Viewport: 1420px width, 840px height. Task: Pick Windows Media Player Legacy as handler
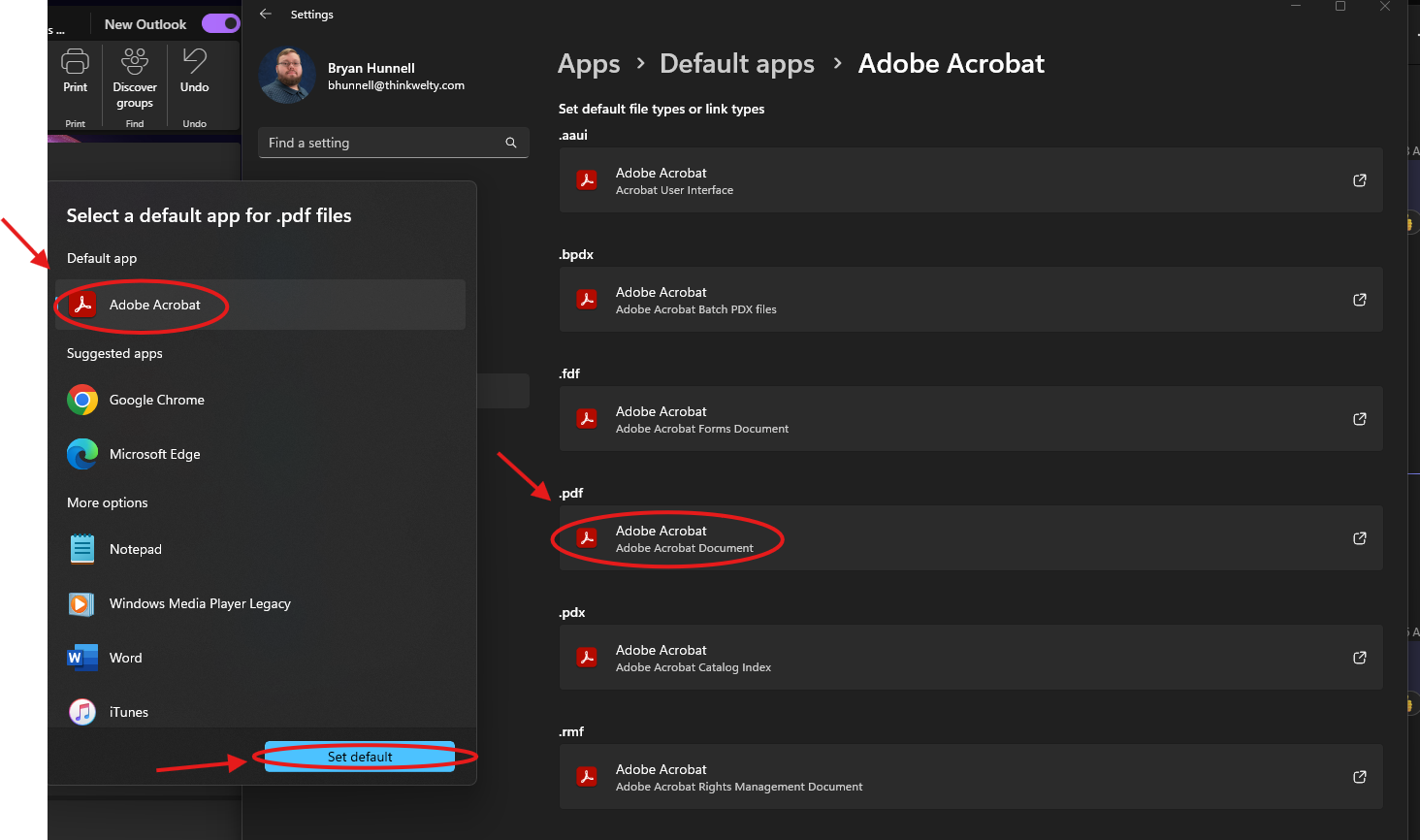tap(199, 603)
